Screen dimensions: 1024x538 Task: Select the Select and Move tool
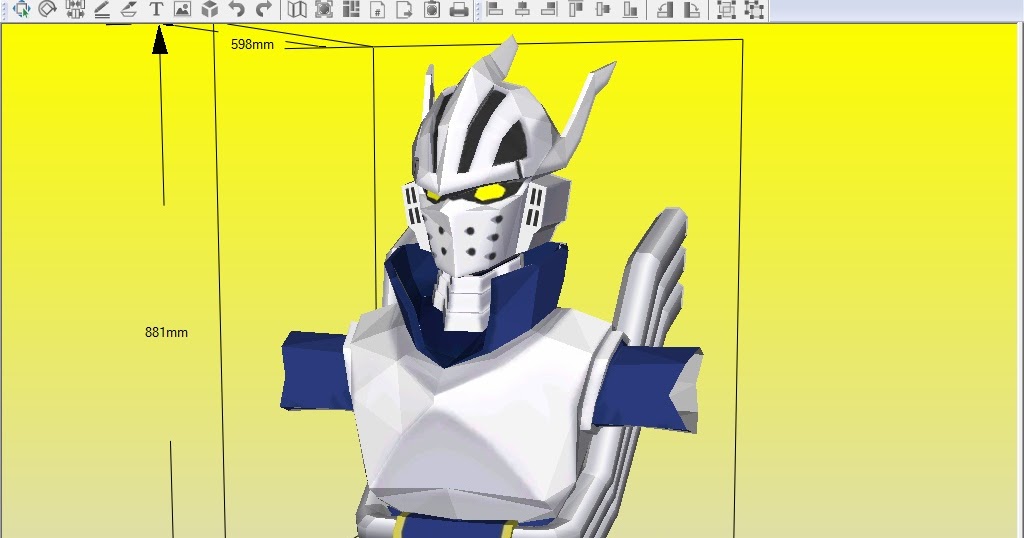(x=22, y=9)
